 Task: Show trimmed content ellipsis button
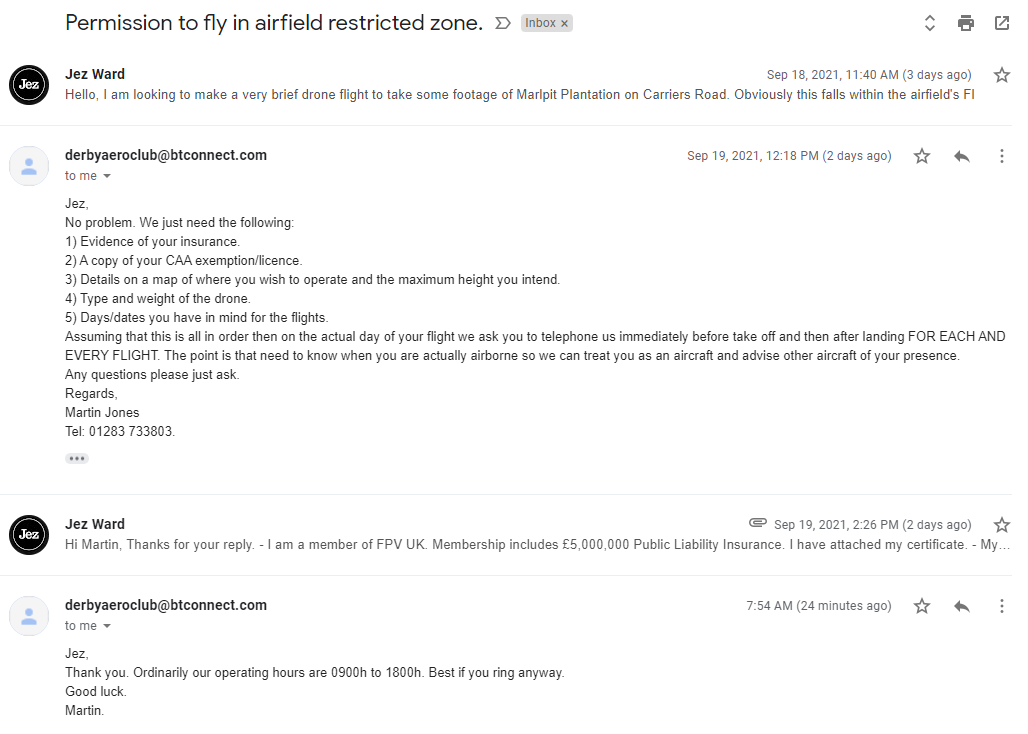(x=77, y=459)
